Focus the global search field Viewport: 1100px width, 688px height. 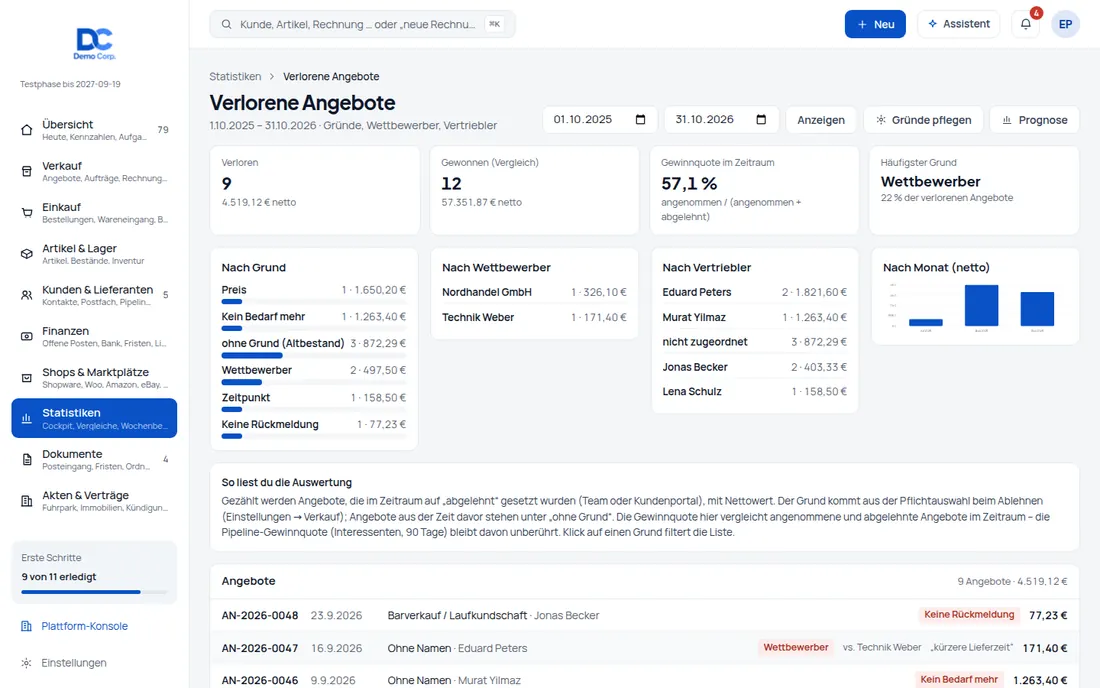(x=362, y=25)
